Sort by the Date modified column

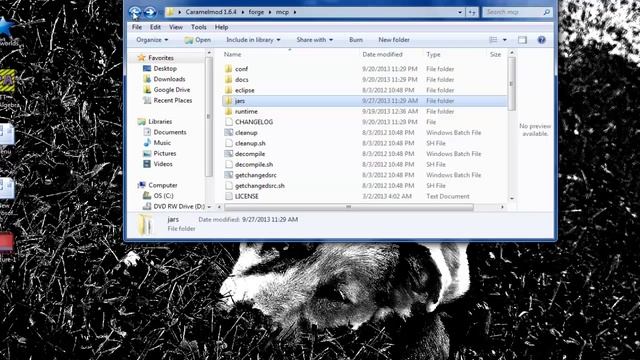click(x=382, y=54)
